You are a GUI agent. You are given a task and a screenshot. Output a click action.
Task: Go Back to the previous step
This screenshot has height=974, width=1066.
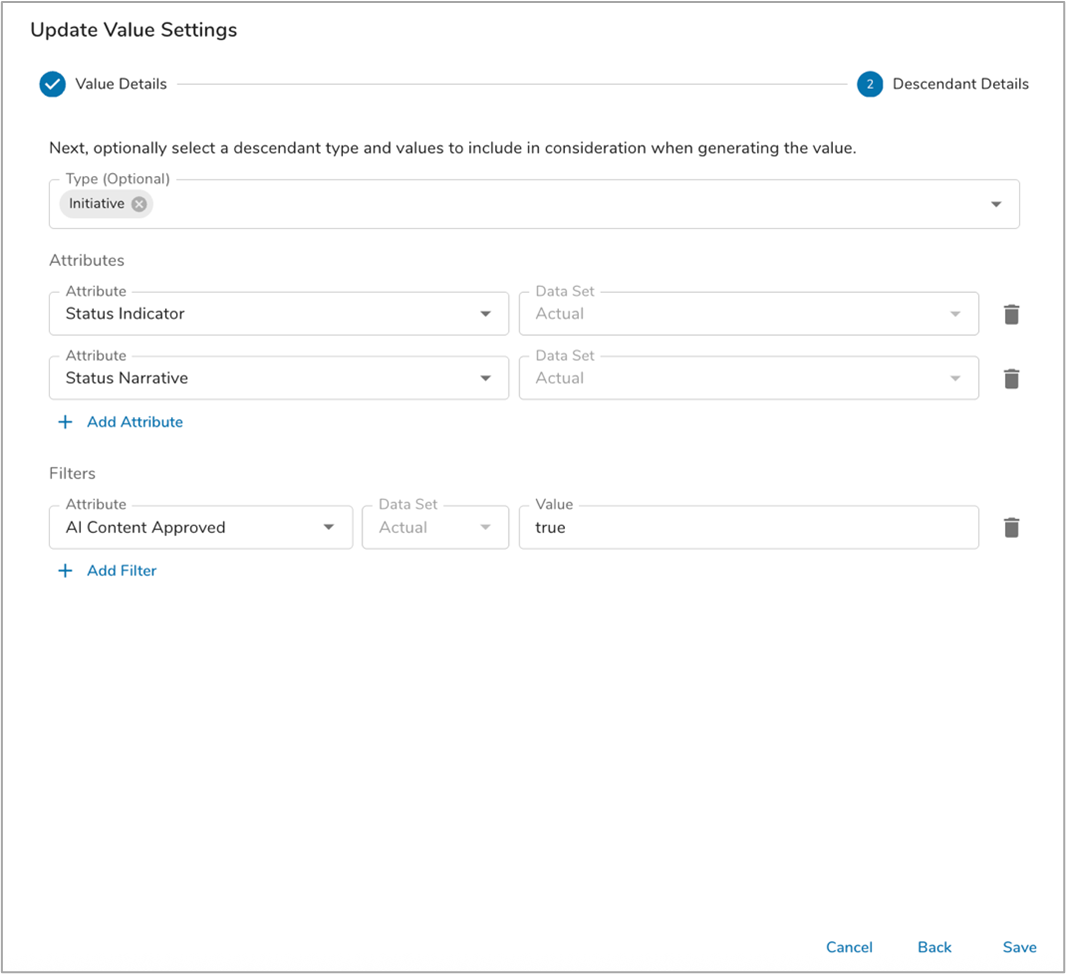tap(934, 947)
